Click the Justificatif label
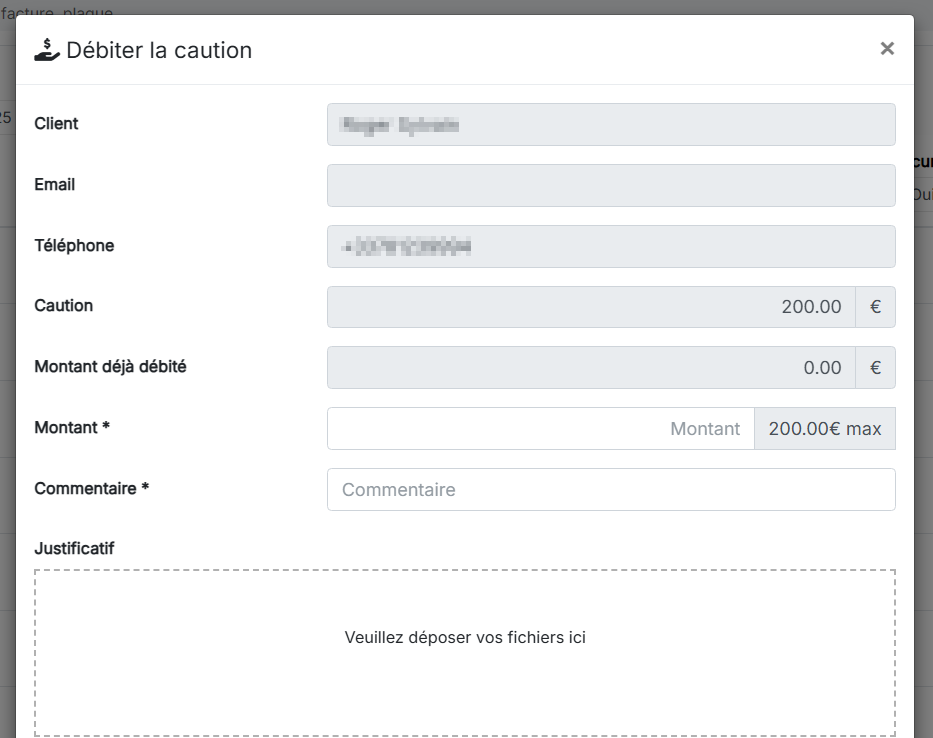933x738 pixels. (x=74, y=548)
